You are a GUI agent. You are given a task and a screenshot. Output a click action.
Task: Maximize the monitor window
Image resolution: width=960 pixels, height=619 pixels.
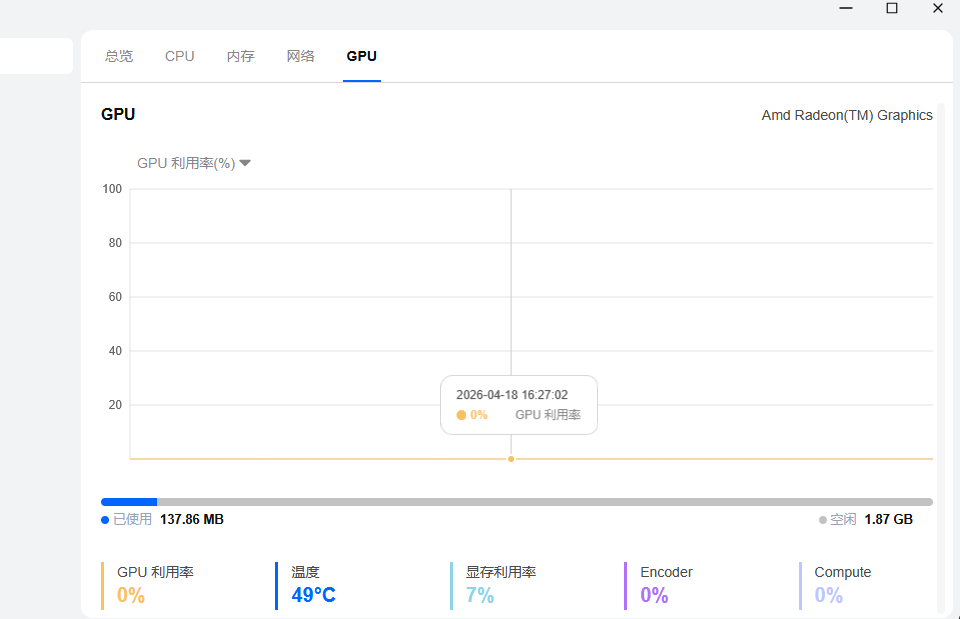pyautogui.click(x=892, y=8)
